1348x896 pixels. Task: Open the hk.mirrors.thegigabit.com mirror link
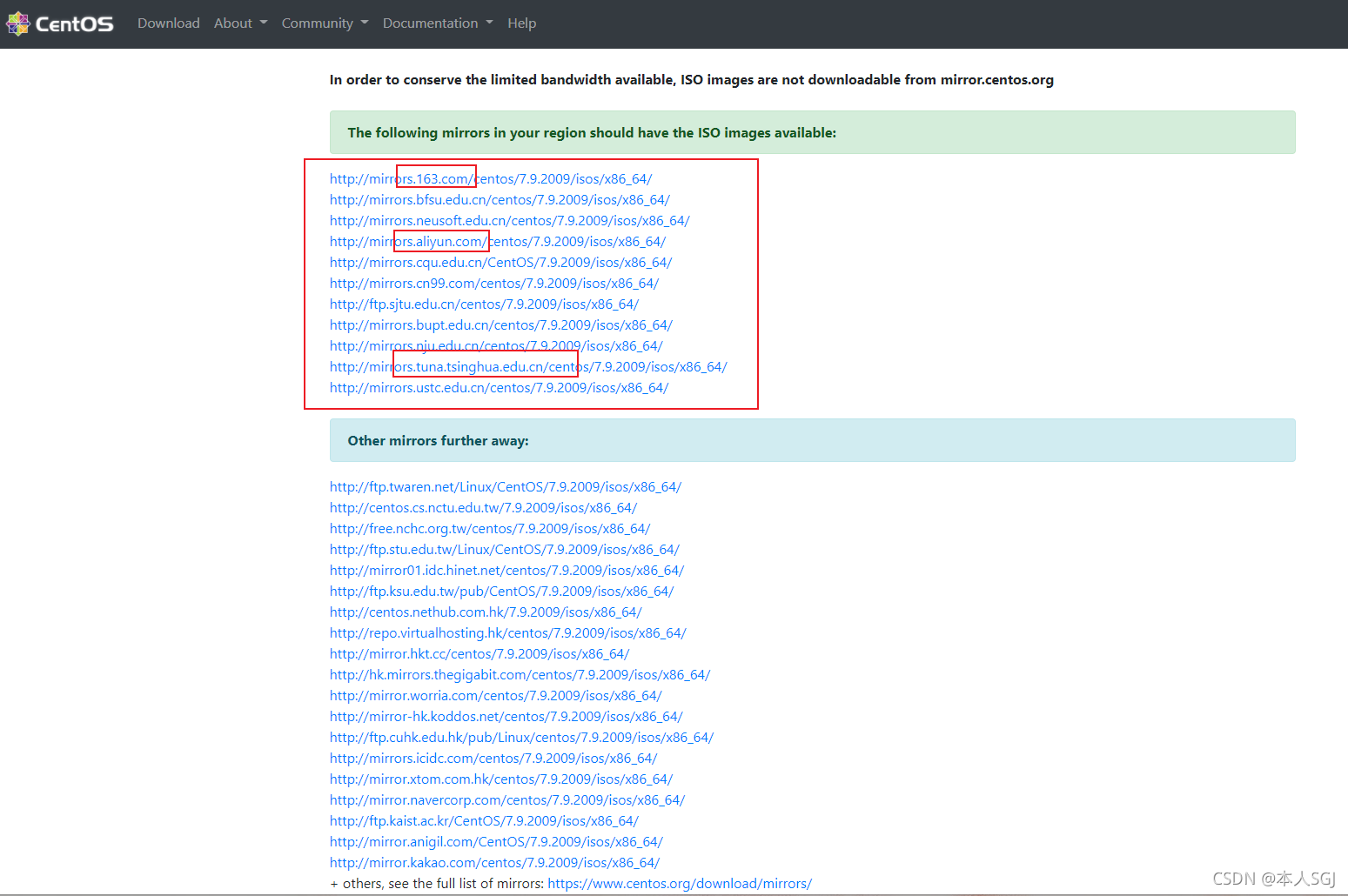point(520,675)
